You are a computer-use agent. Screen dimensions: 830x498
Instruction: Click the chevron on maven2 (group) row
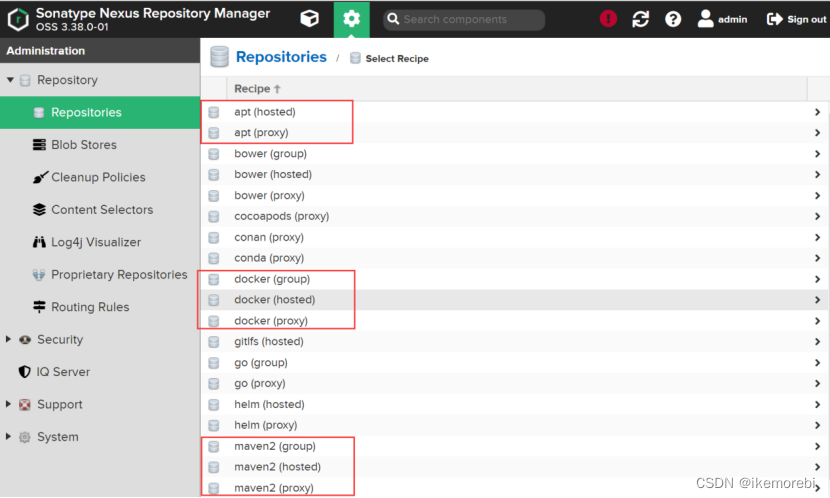coord(817,446)
